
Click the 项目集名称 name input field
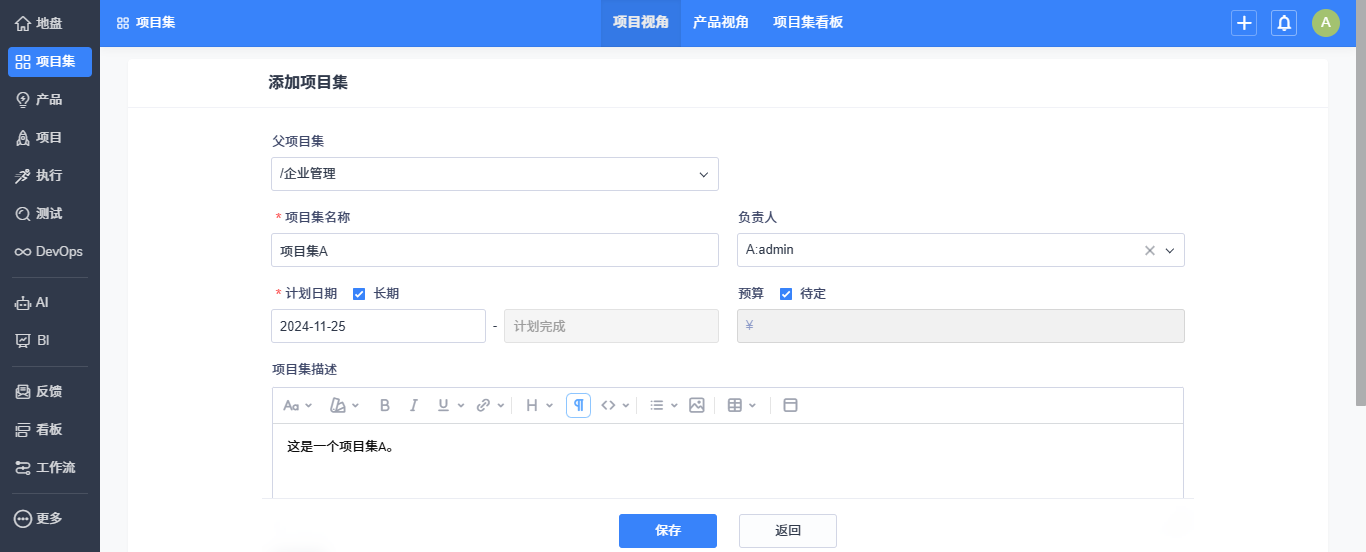pyautogui.click(x=494, y=250)
